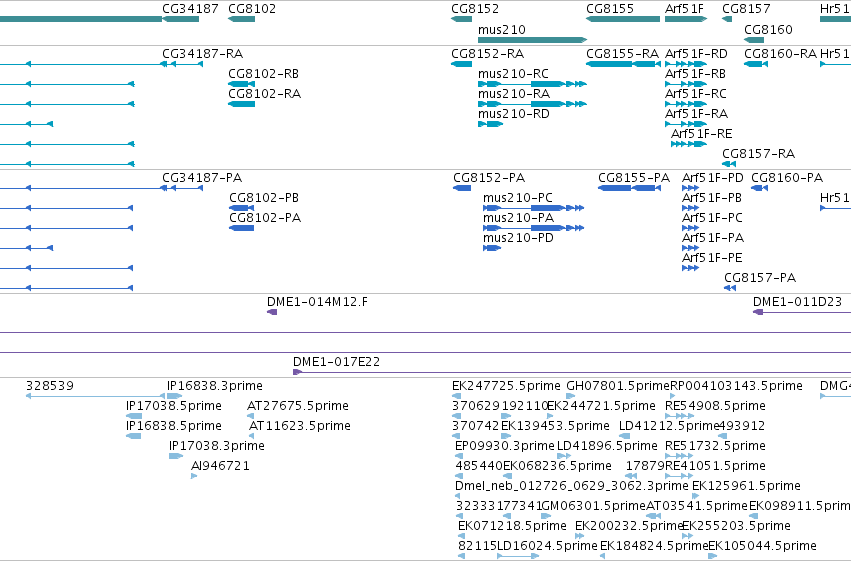Click transcript mus210-RD

513,114
